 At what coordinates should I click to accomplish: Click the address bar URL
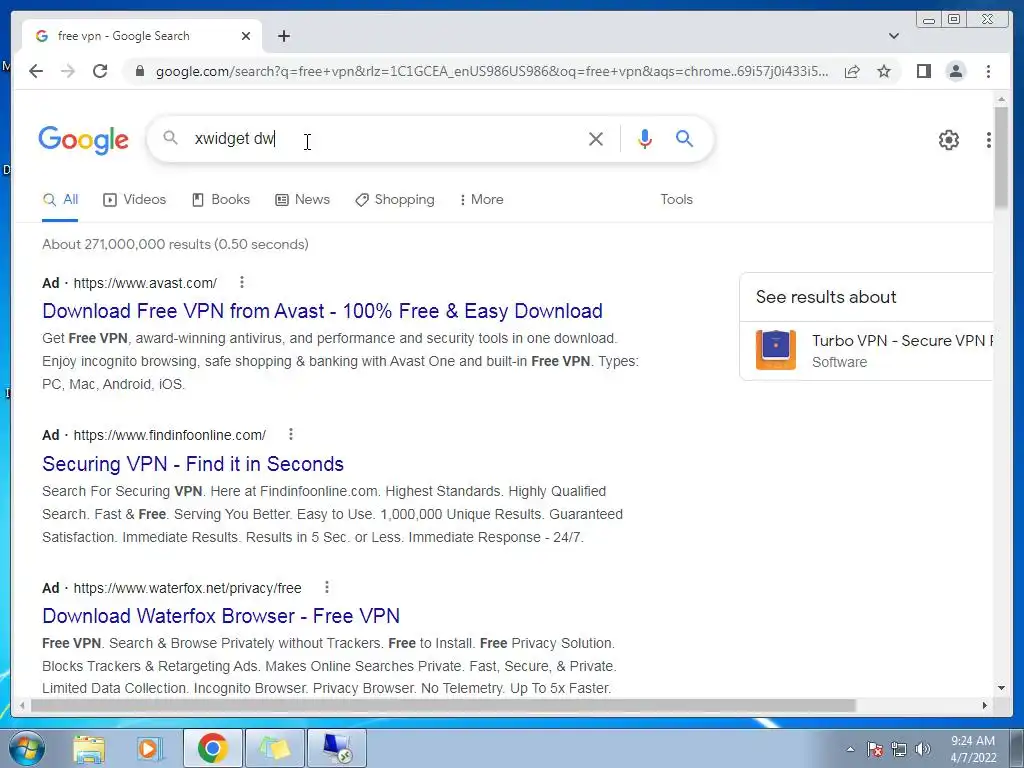491,71
